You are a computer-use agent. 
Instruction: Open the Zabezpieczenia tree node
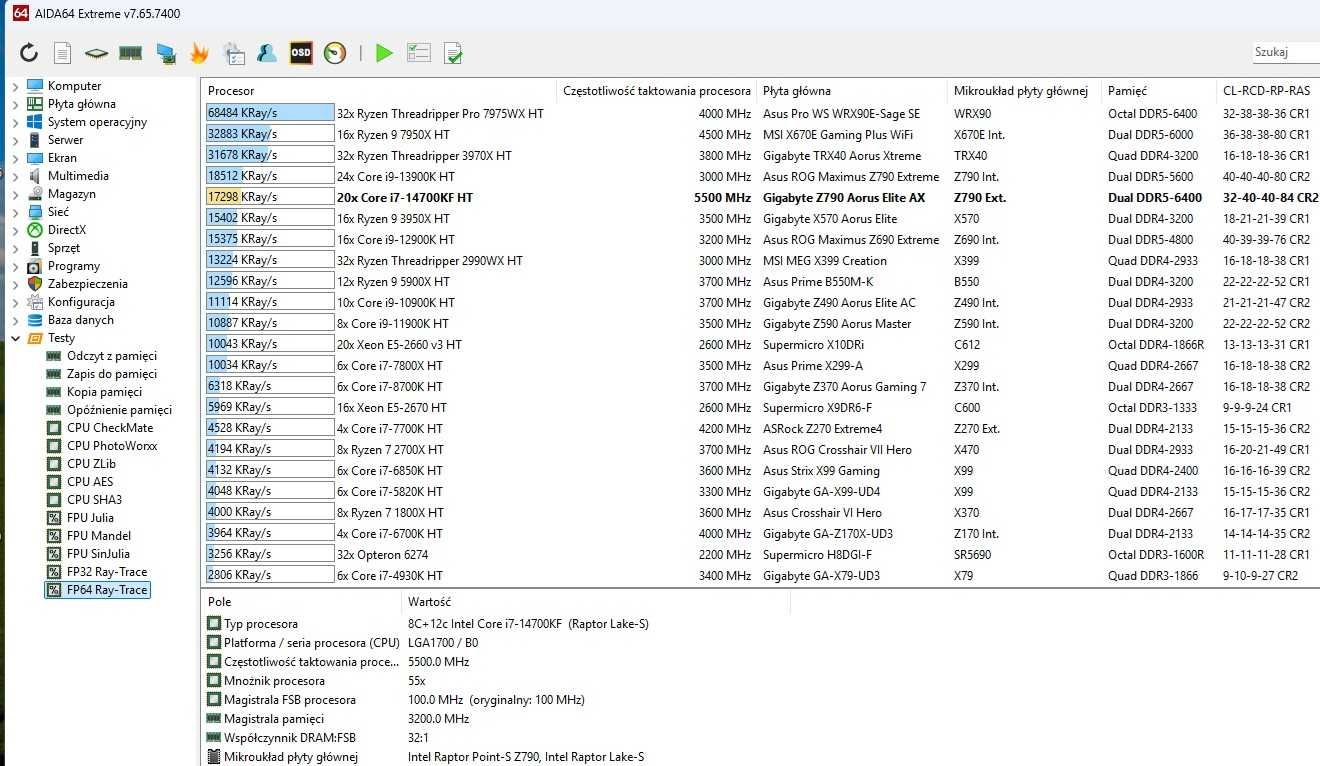click(x=88, y=284)
